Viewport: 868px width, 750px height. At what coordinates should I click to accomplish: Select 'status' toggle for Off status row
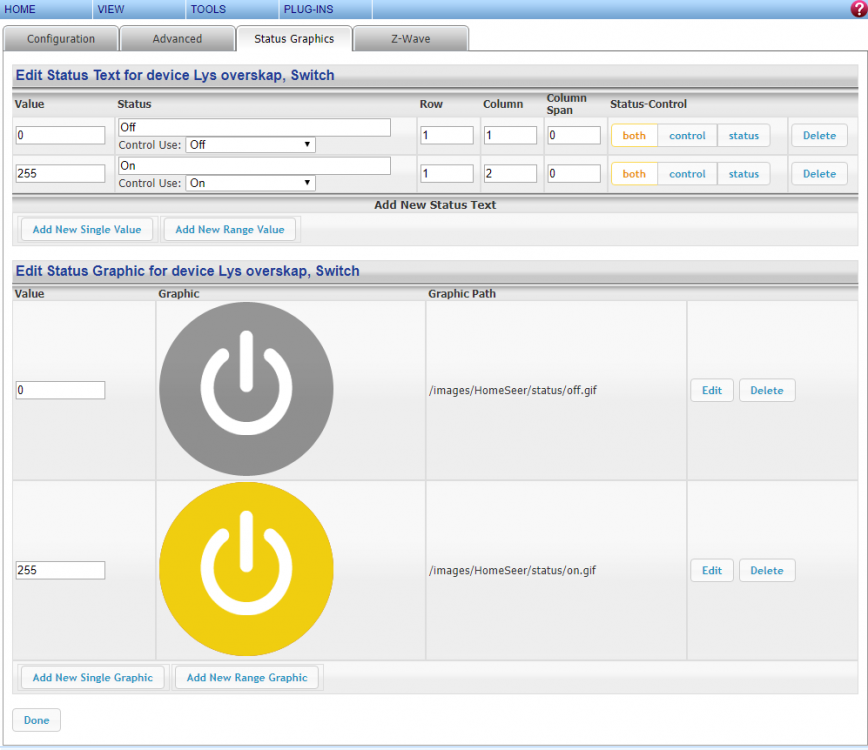[744, 136]
